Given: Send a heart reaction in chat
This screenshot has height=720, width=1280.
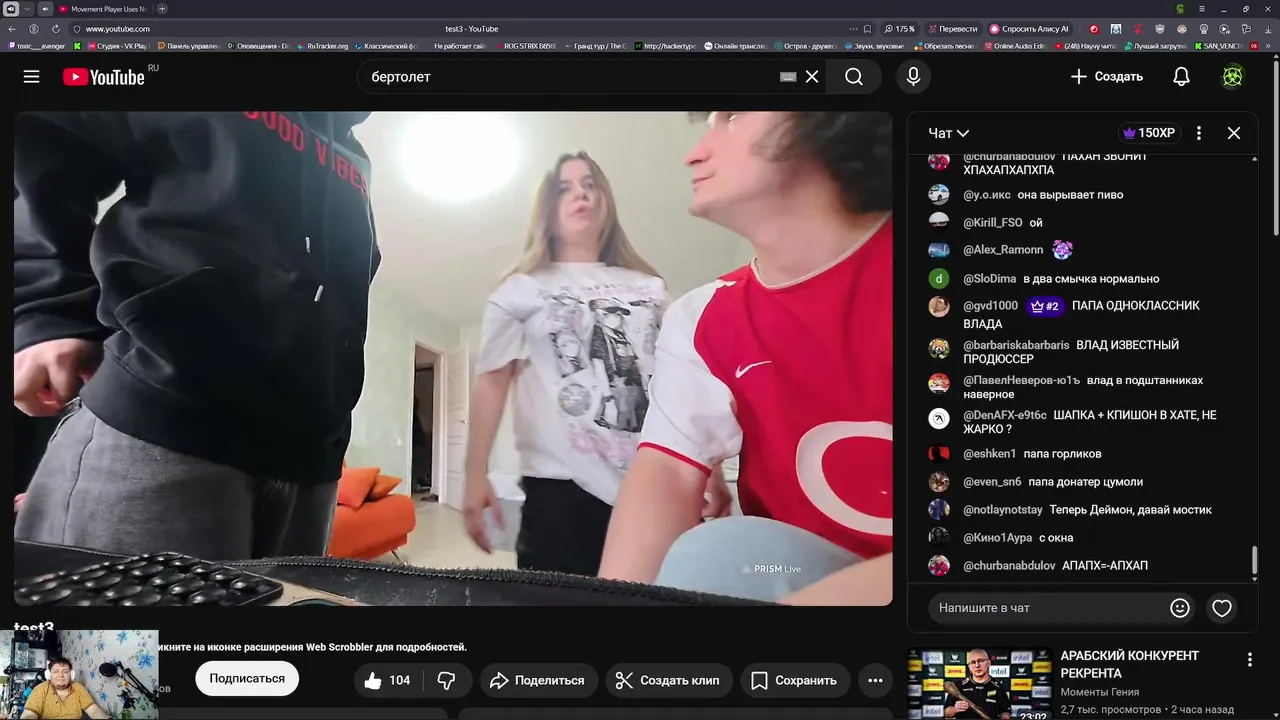Looking at the screenshot, I should [x=1221, y=608].
